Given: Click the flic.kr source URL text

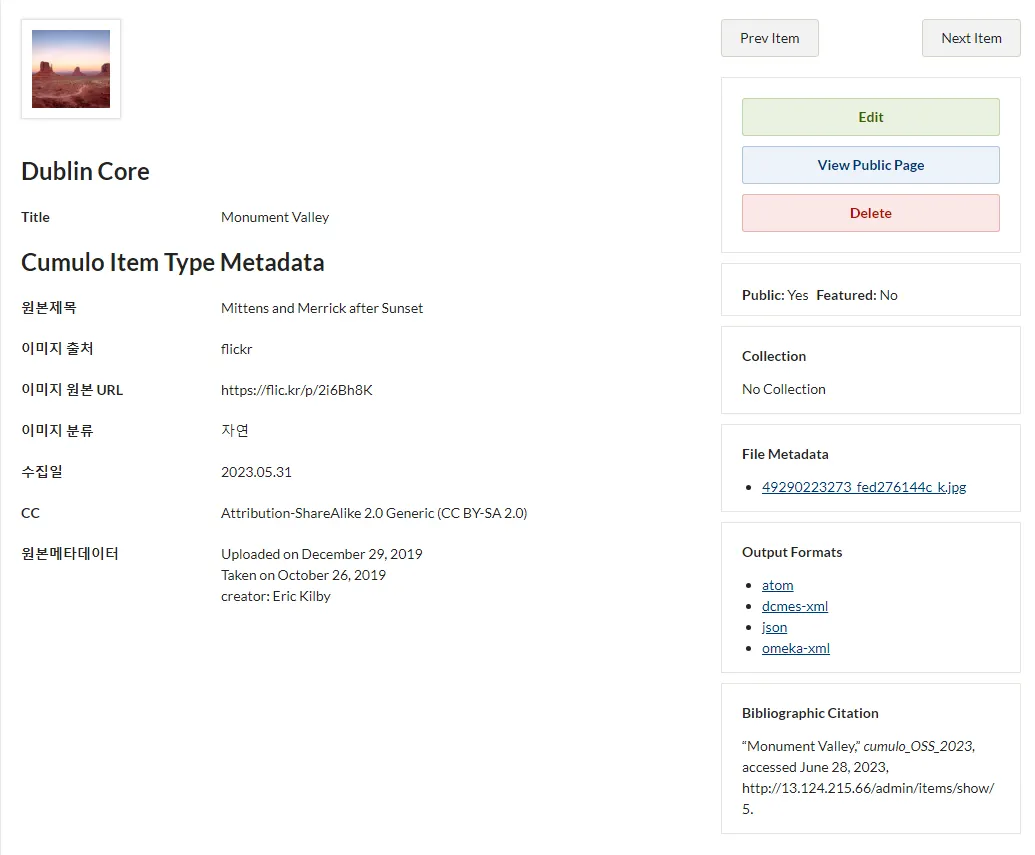Looking at the screenshot, I should tap(296, 390).
